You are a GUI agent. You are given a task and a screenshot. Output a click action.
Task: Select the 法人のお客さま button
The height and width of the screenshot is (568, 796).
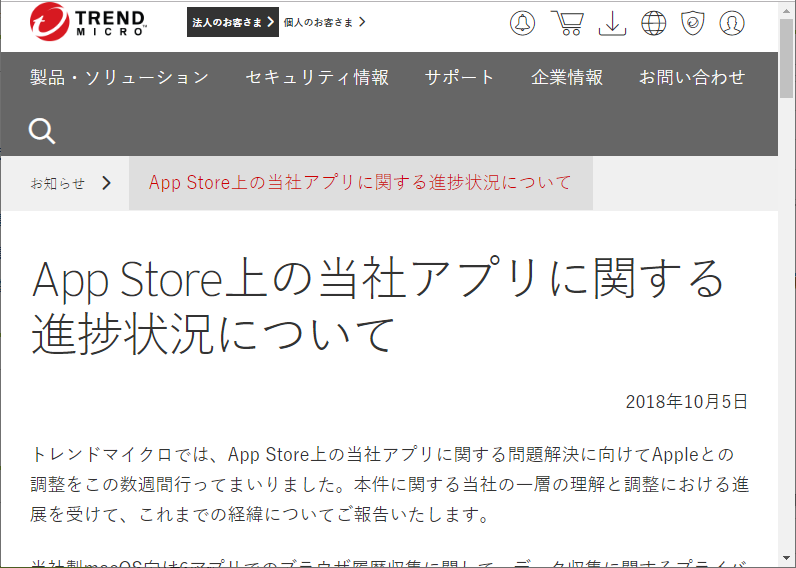[233, 22]
